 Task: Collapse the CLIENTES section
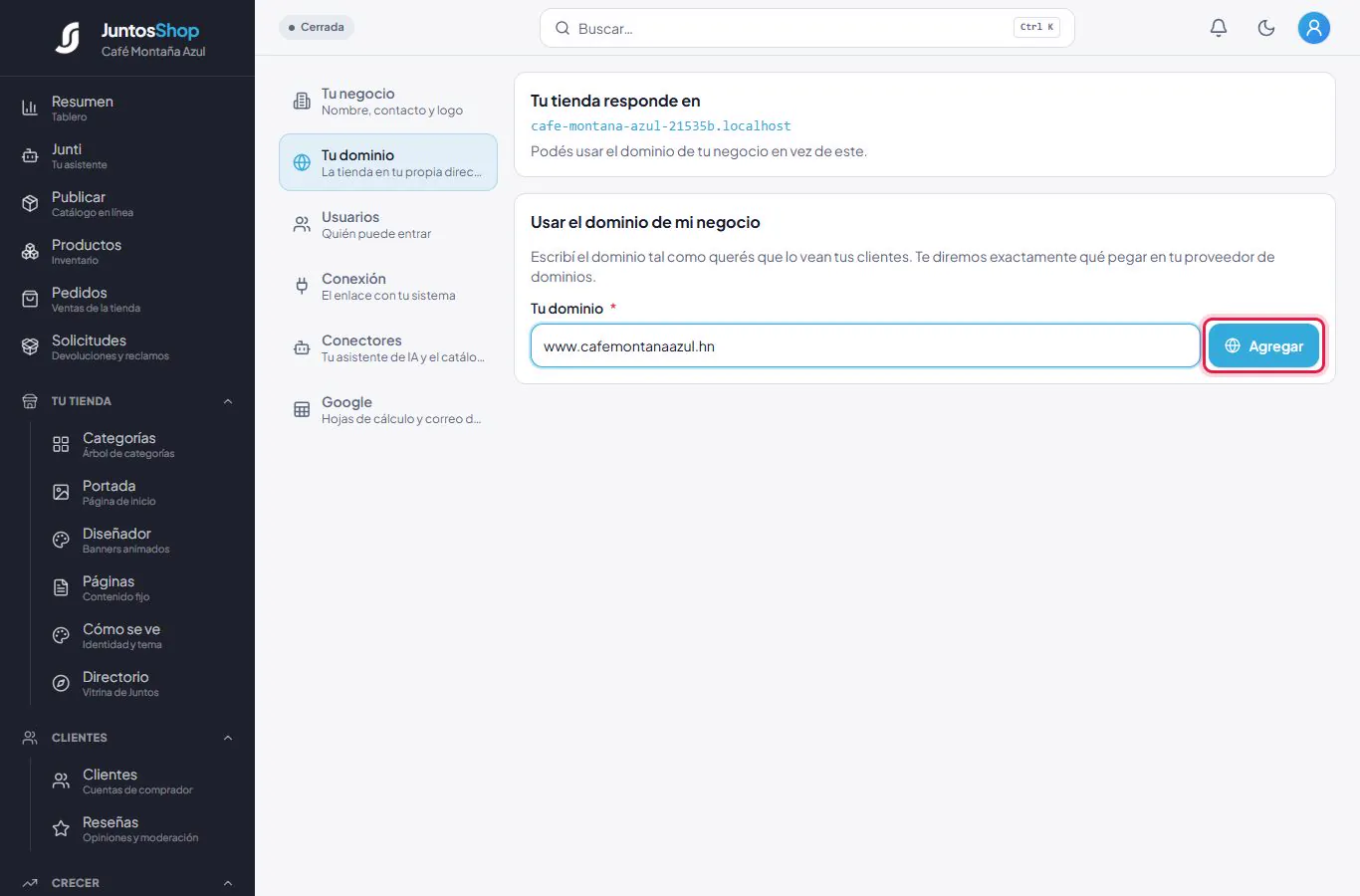tap(228, 738)
